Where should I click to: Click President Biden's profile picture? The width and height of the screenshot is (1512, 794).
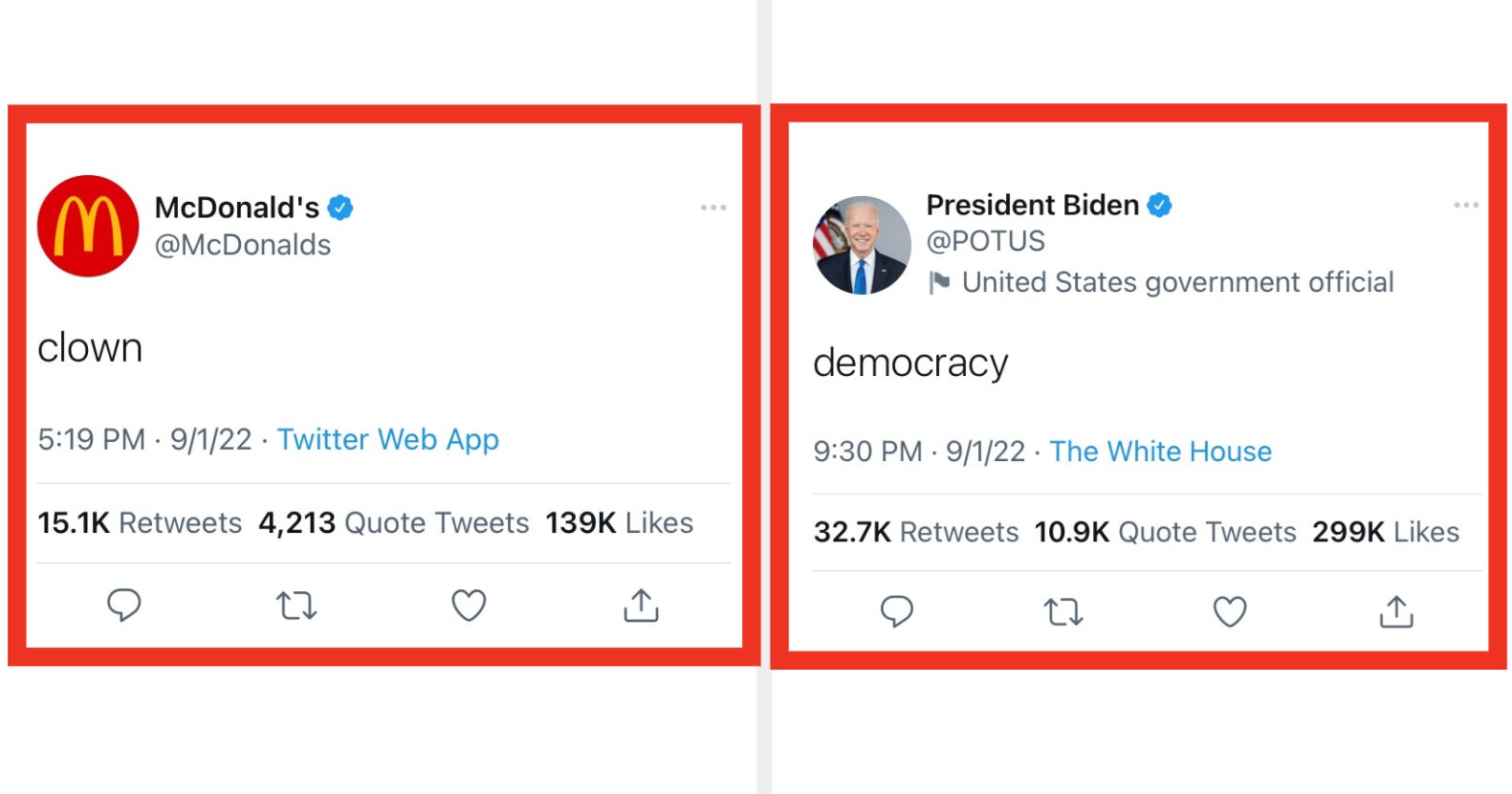[861, 243]
